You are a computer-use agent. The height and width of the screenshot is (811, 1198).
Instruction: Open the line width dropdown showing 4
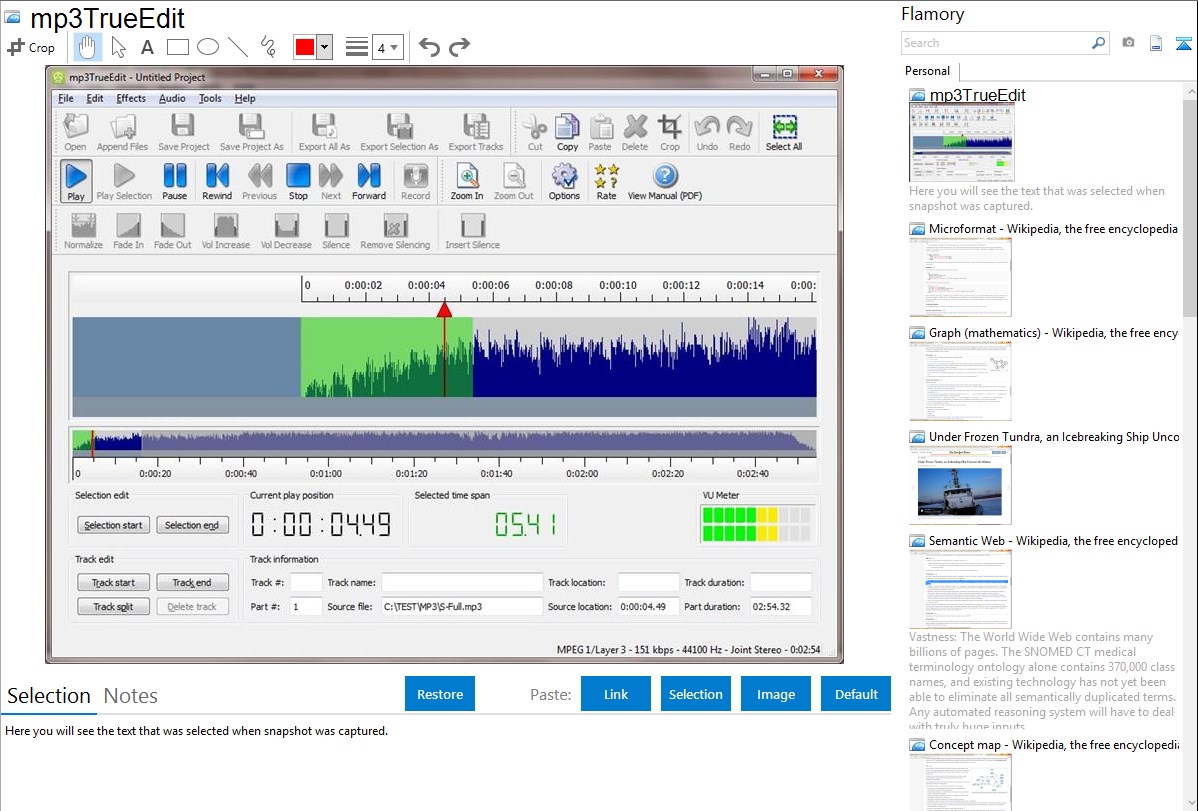click(x=387, y=47)
